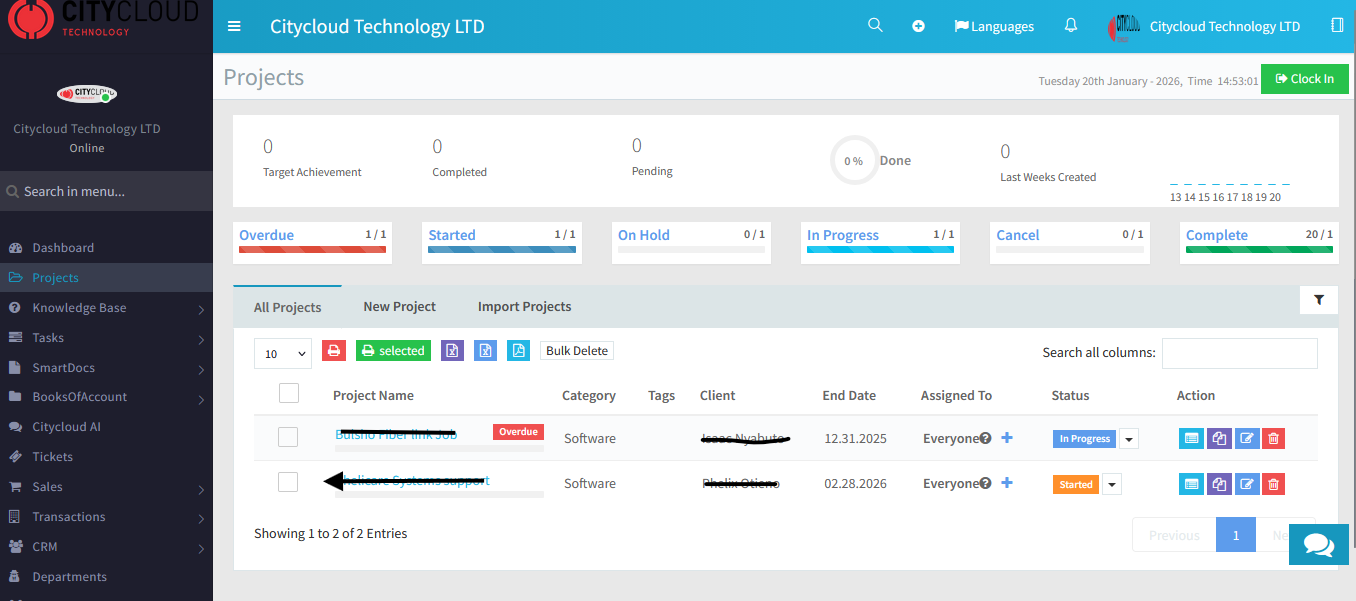Export table with blue CSV file icon
The height and width of the screenshot is (601, 1356).
tap(485, 351)
